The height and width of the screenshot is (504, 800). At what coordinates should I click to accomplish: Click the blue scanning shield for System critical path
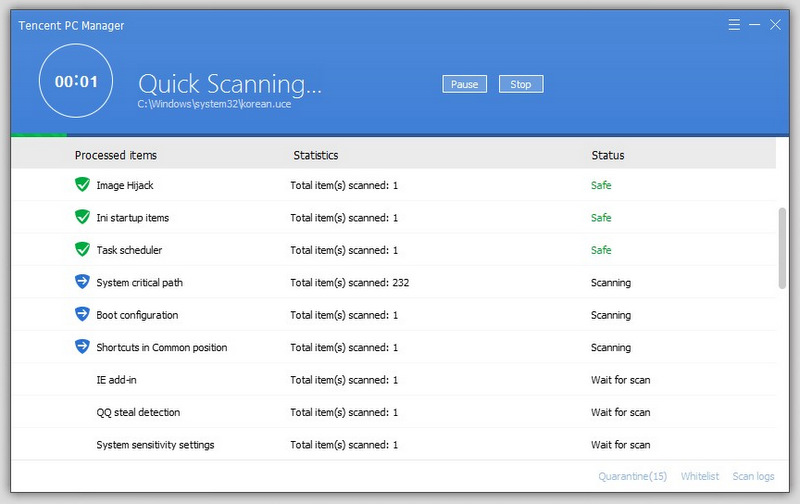click(82, 282)
